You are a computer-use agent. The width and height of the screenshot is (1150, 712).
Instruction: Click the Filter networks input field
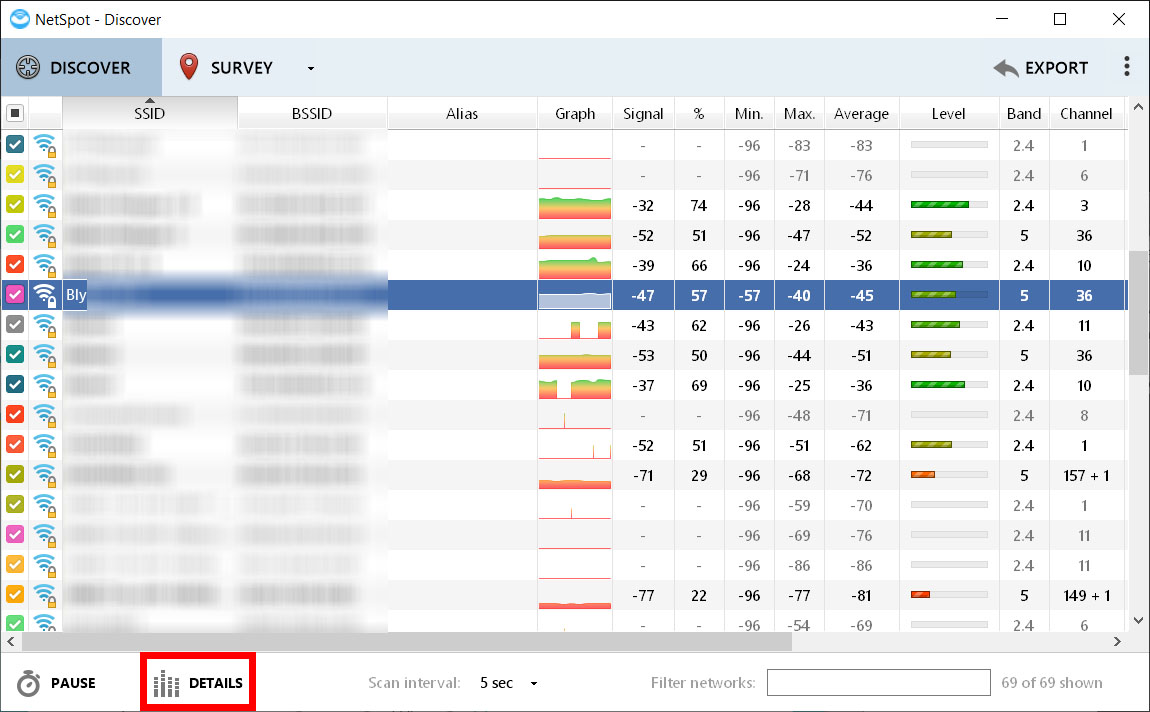878,683
